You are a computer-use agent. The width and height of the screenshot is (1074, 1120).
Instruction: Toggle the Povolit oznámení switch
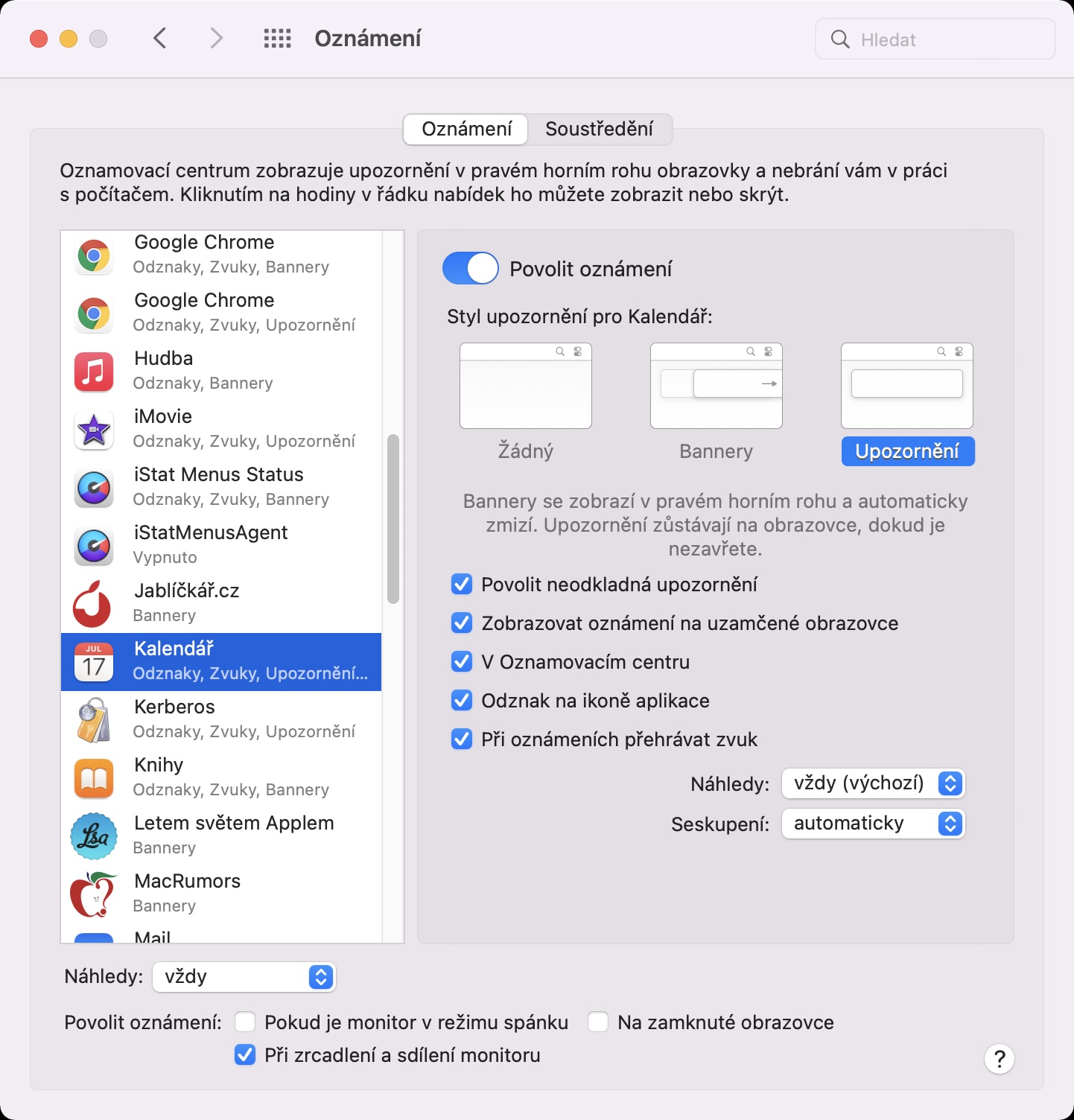471,268
